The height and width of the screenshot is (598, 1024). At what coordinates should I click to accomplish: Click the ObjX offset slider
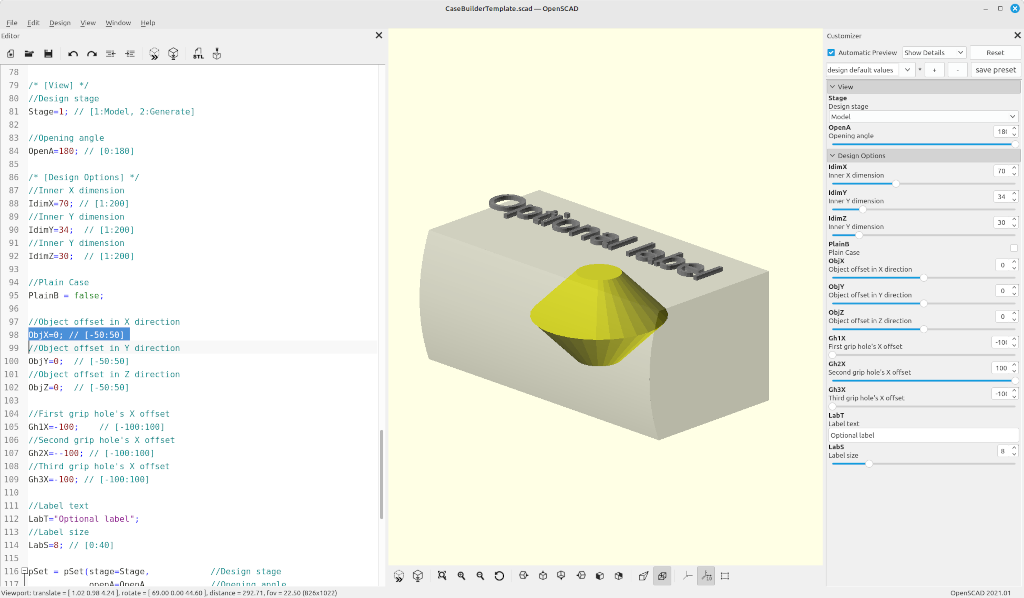tap(923, 277)
